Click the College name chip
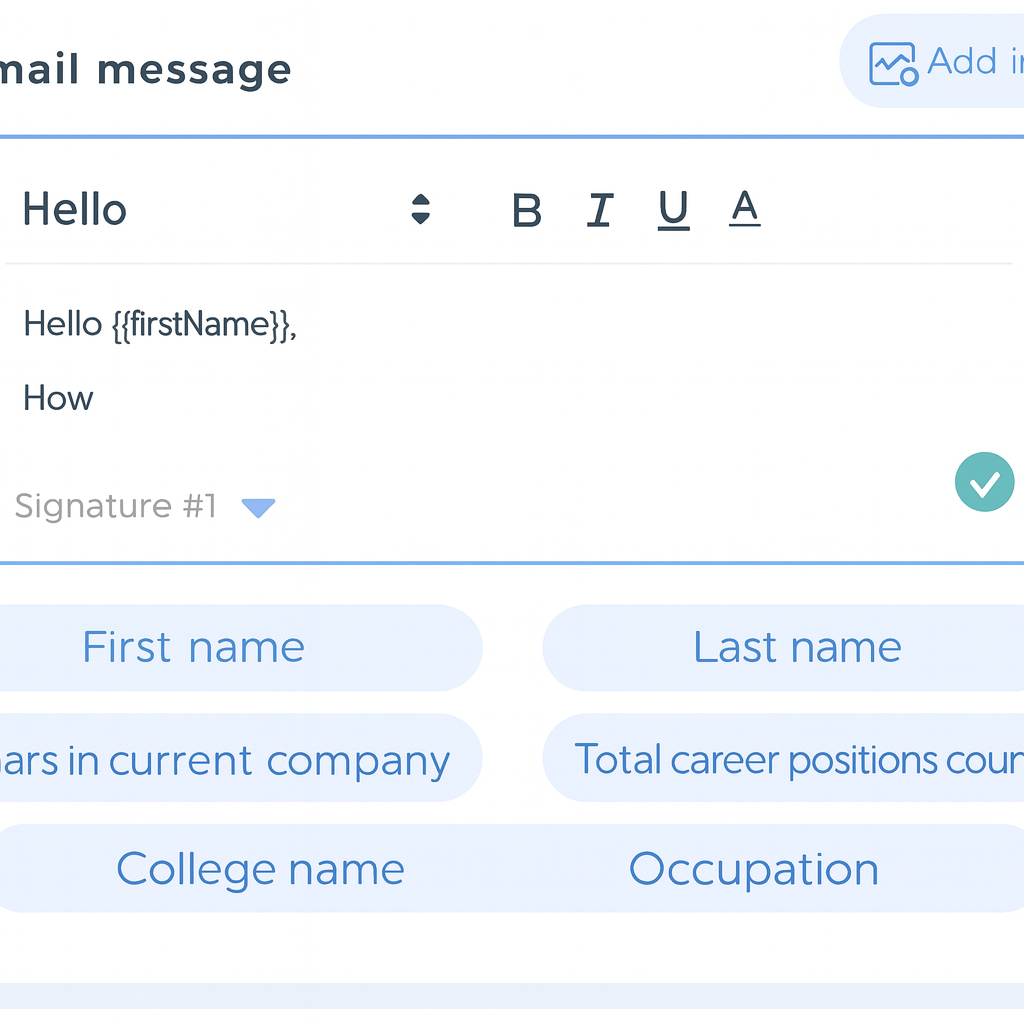The height and width of the screenshot is (1024, 1024). (x=260, y=869)
